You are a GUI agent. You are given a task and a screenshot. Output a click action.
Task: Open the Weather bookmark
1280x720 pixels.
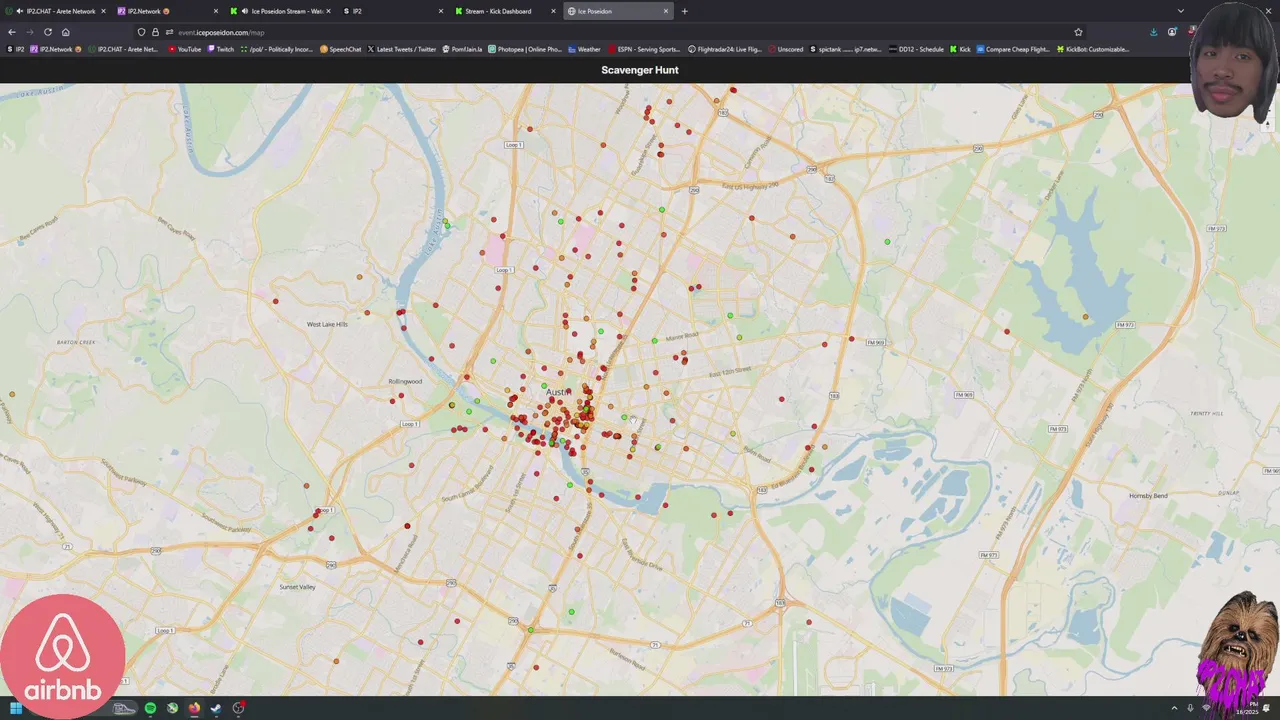click(584, 49)
